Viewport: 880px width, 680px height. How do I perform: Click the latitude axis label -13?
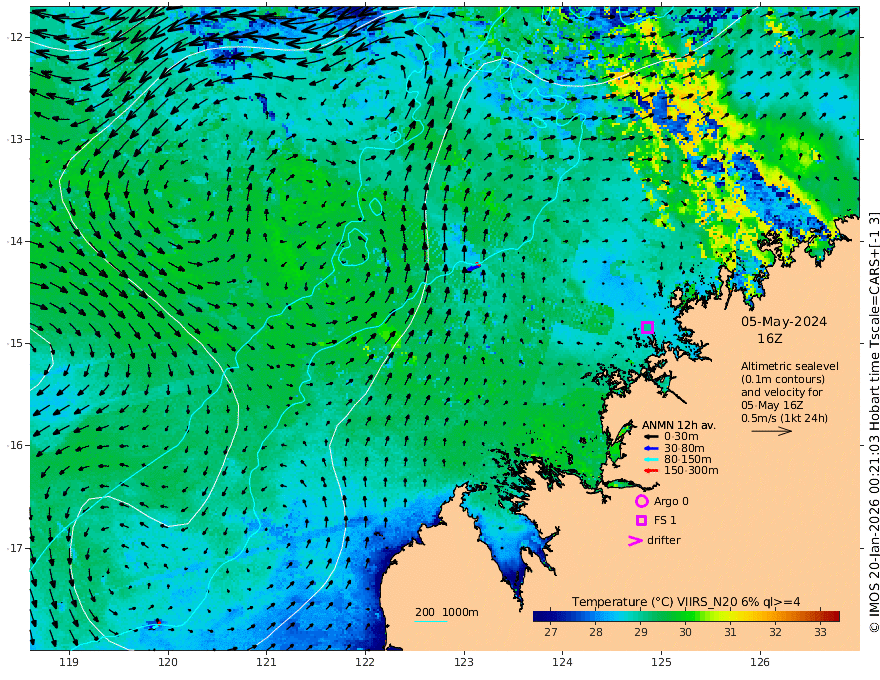point(15,139)
